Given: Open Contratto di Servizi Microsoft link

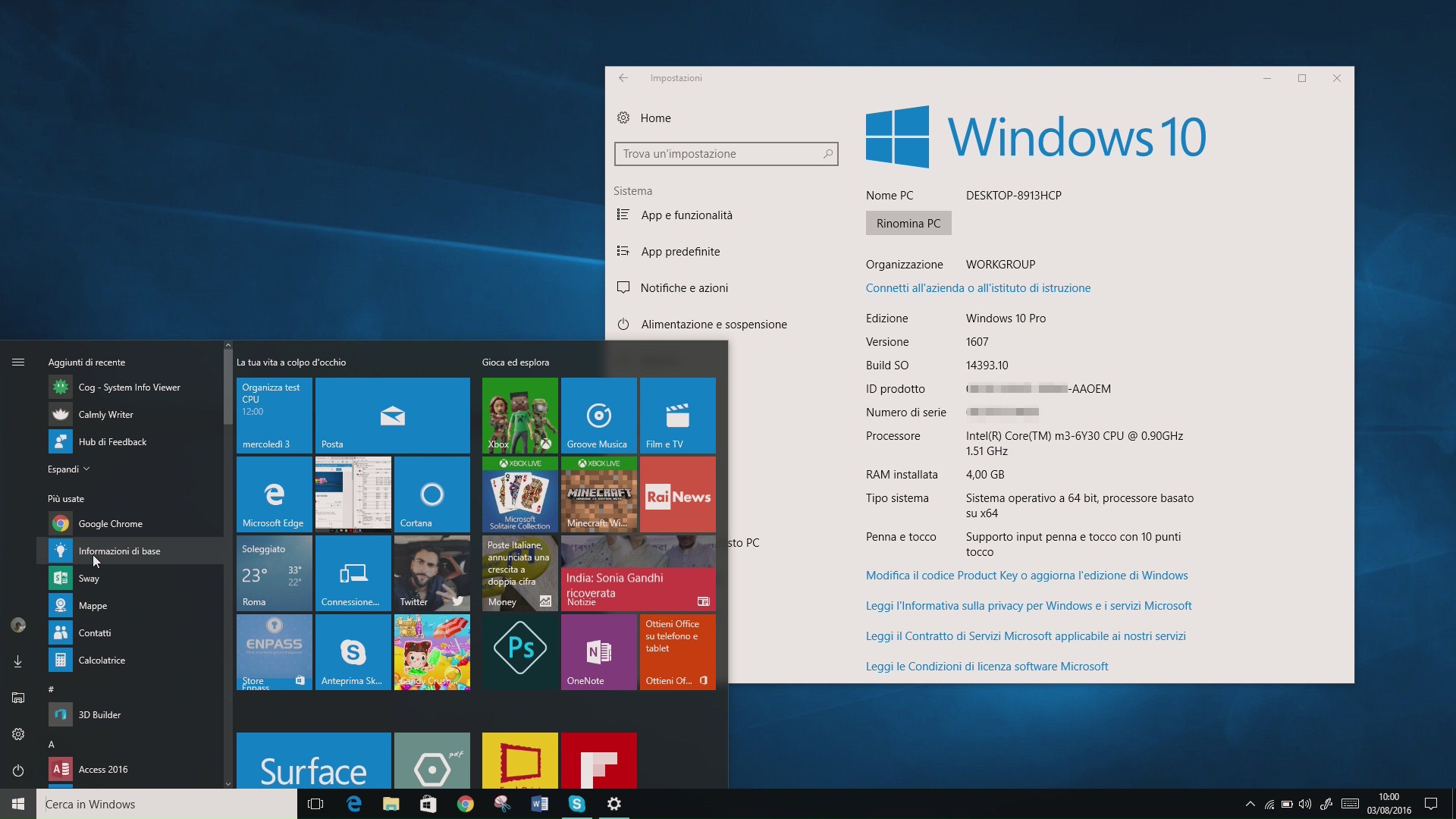Looking at the screenshot, I should pos(1026,636).
